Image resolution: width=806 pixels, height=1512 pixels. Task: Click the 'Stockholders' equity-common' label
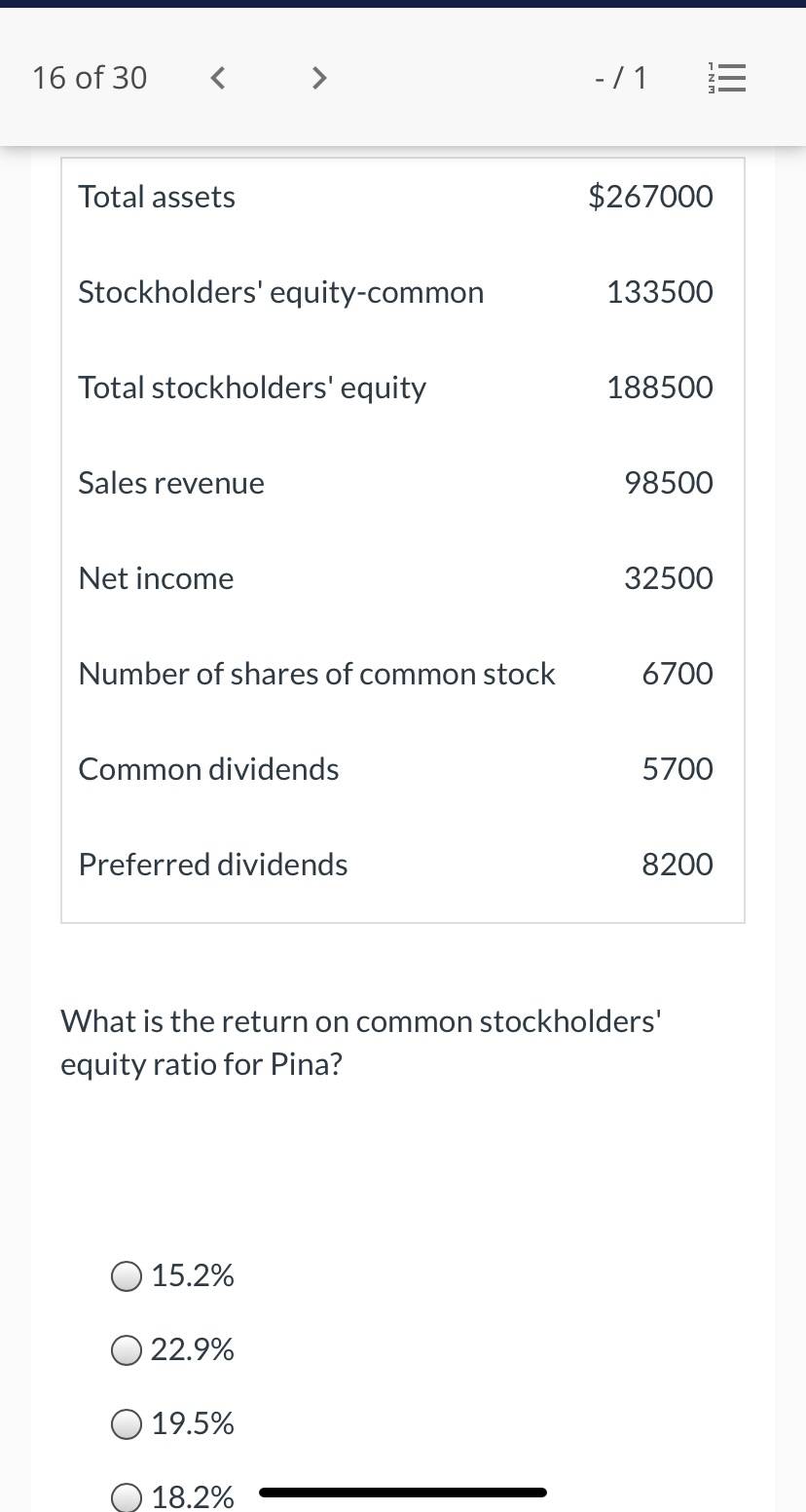click(x=280, y=292)
